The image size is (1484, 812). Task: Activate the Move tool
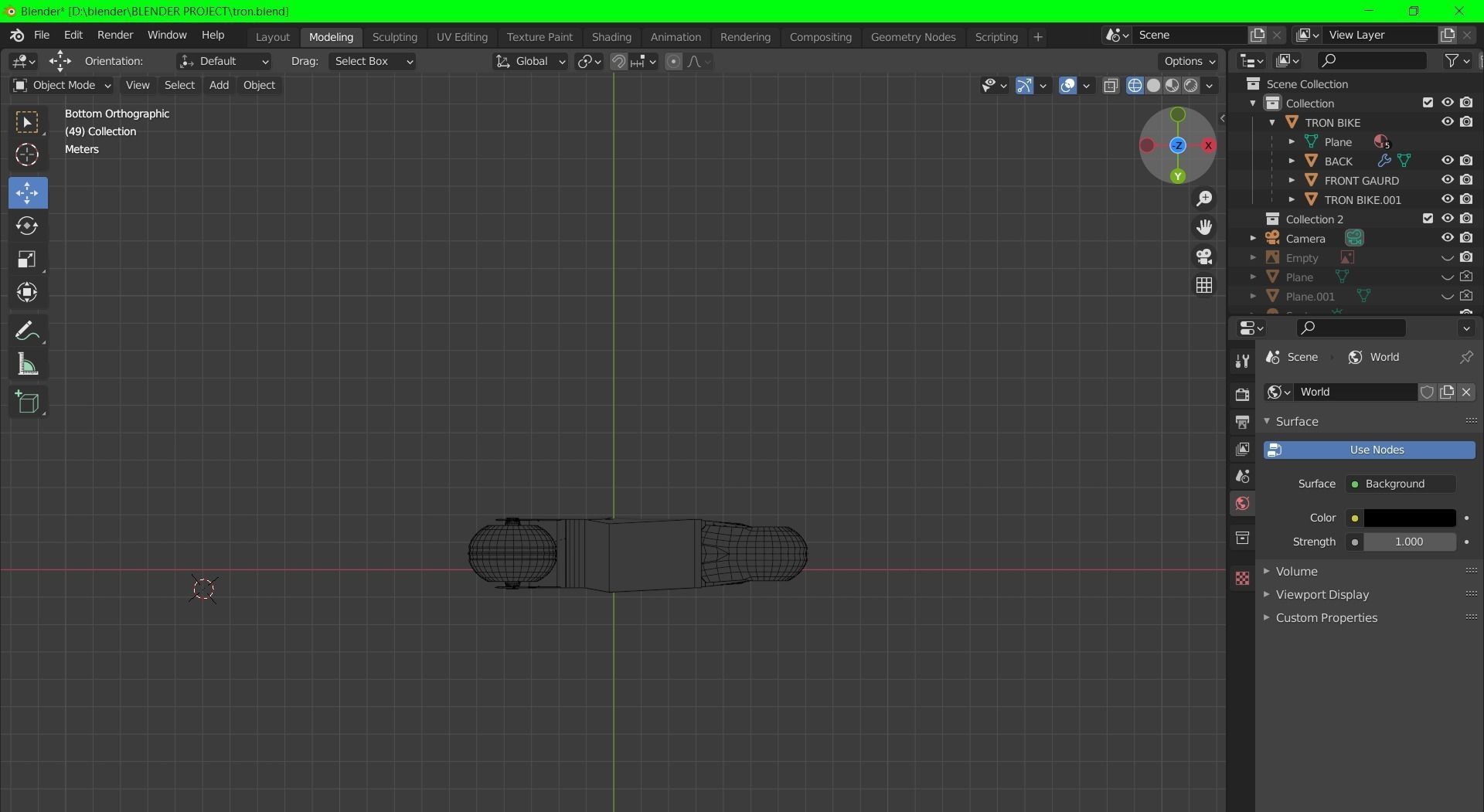28,192
